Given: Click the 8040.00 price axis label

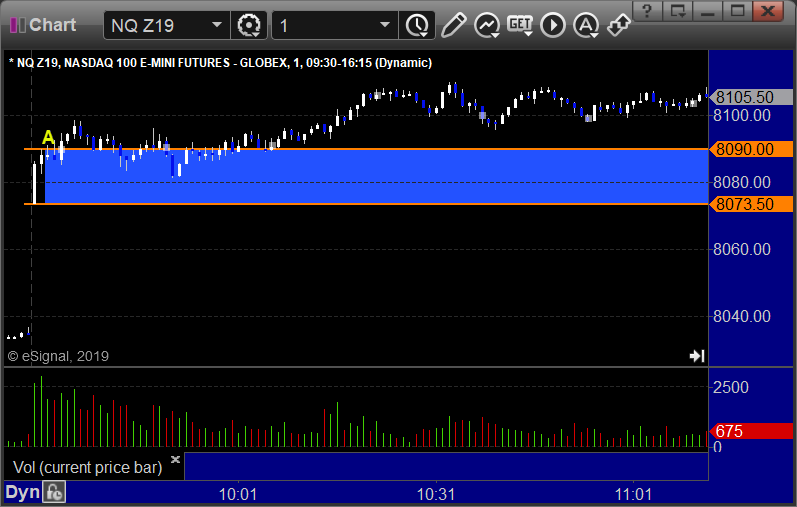Looking at the screenshot, I should [742, 316].
